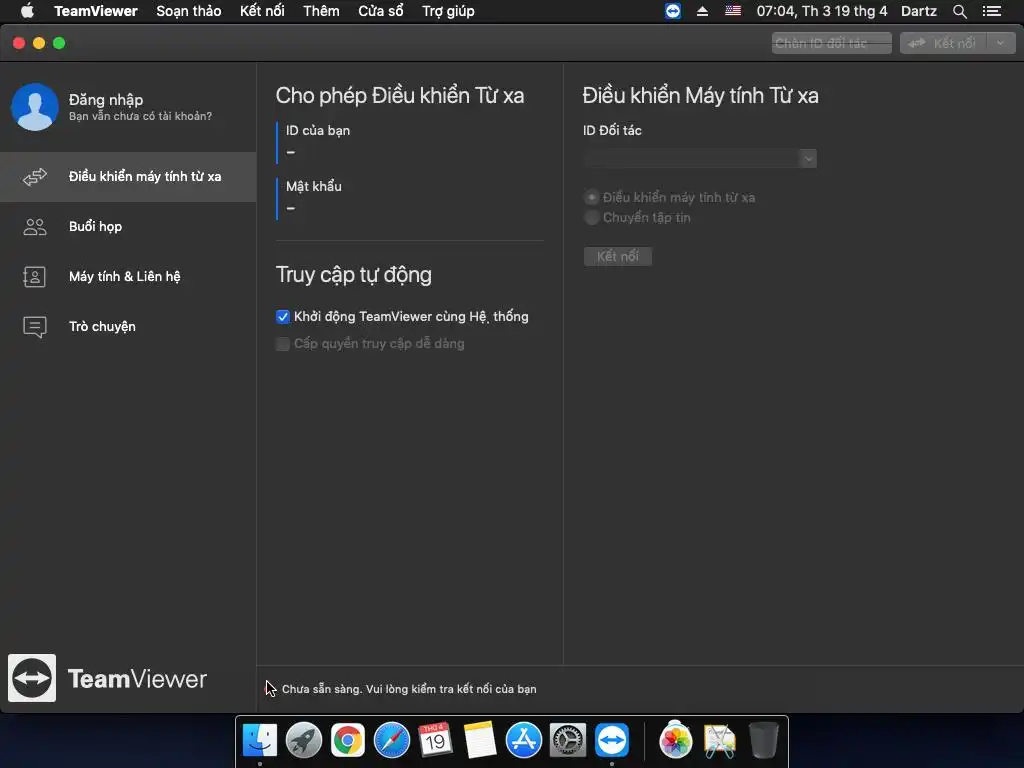Open Trash in the Dock
This screenshot has height=768, width=1024.
pos(763,740)
